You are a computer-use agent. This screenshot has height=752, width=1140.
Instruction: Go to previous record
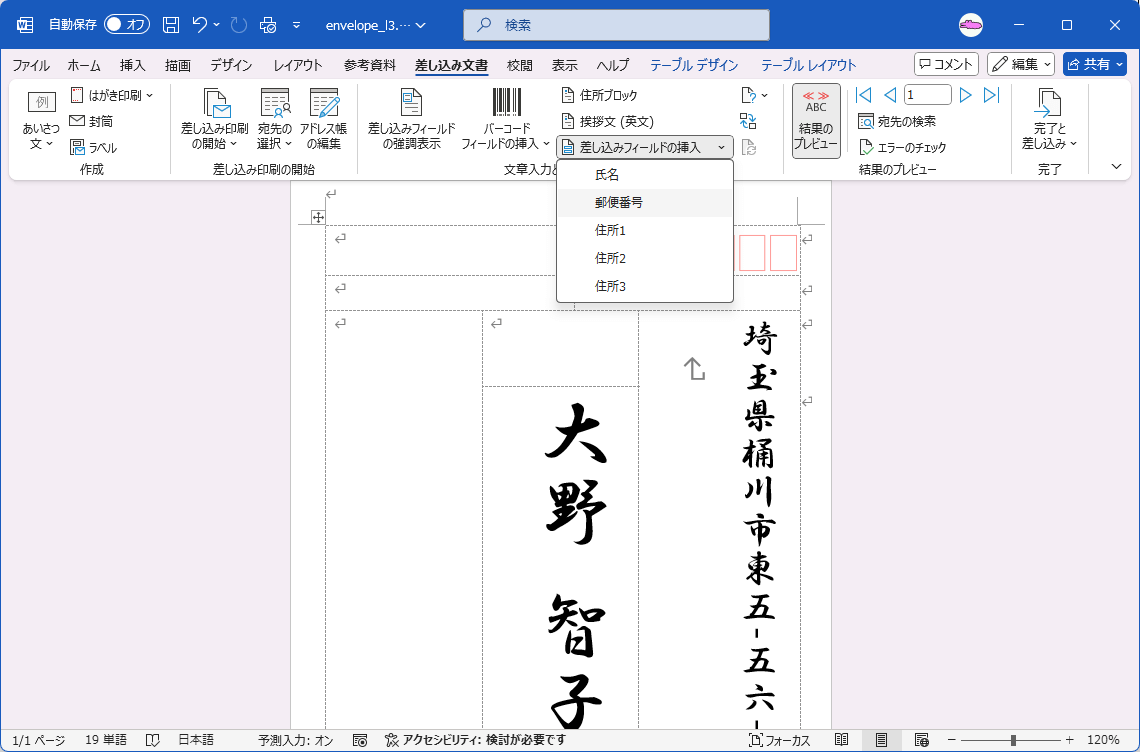click(x=890, y=95)
